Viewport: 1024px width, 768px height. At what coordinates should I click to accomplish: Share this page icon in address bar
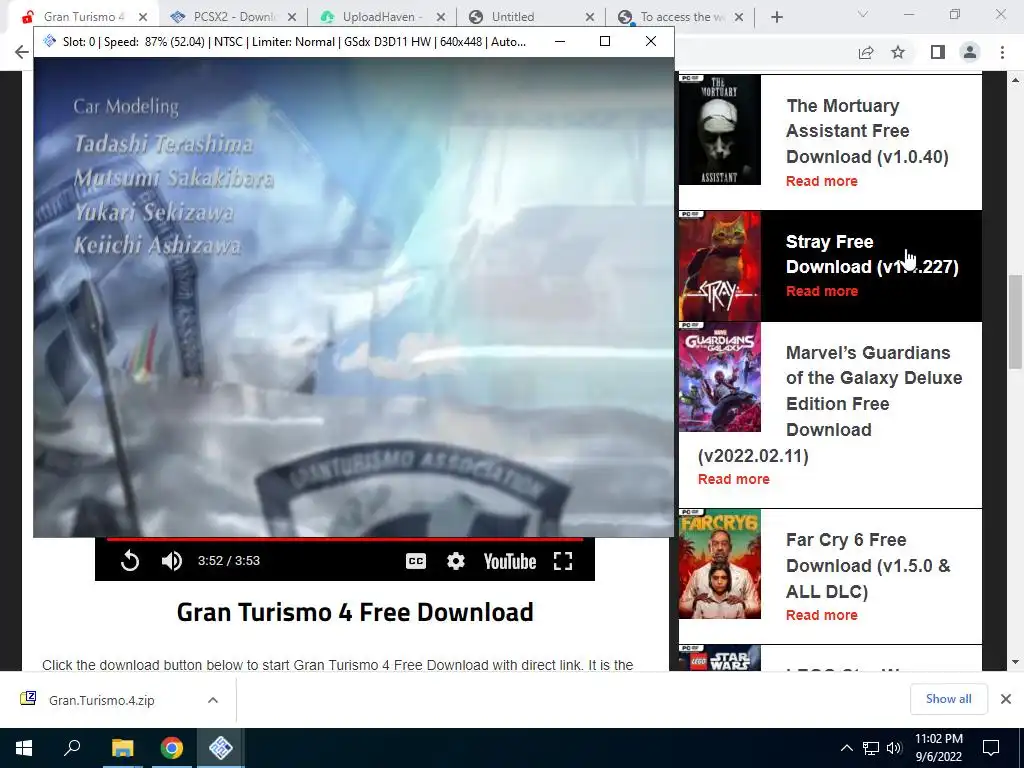pos(866,52)
